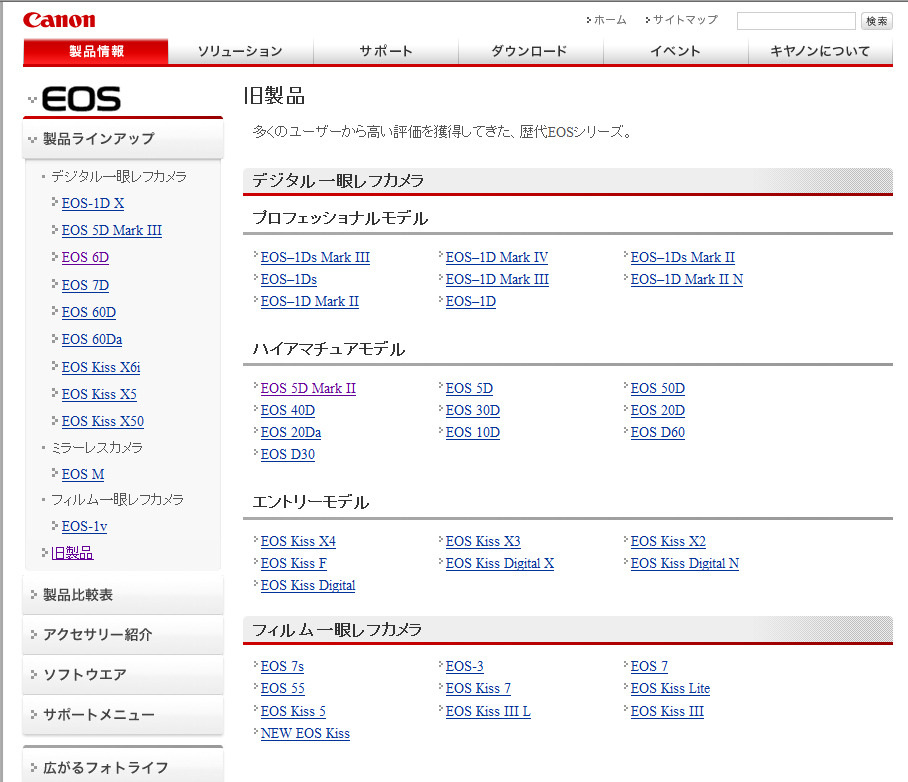The width and height of the screenshot is (908, 782).
Task: Open the ホーム link at top
Action: (x=609, y=20)
